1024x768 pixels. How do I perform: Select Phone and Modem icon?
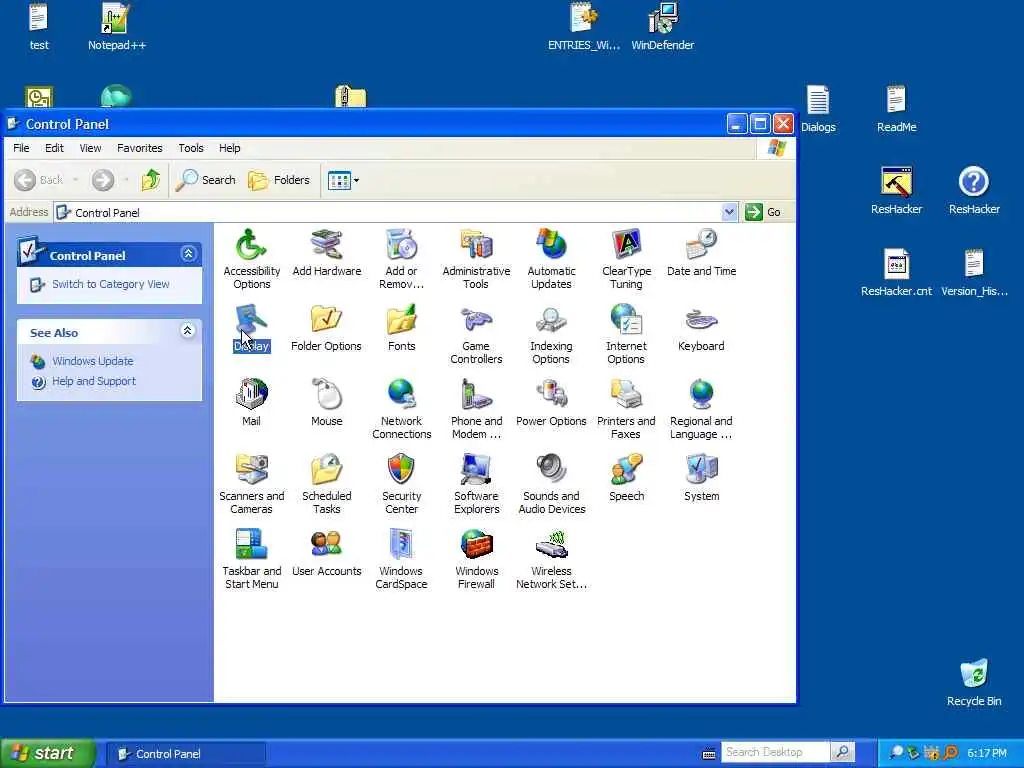476,395
